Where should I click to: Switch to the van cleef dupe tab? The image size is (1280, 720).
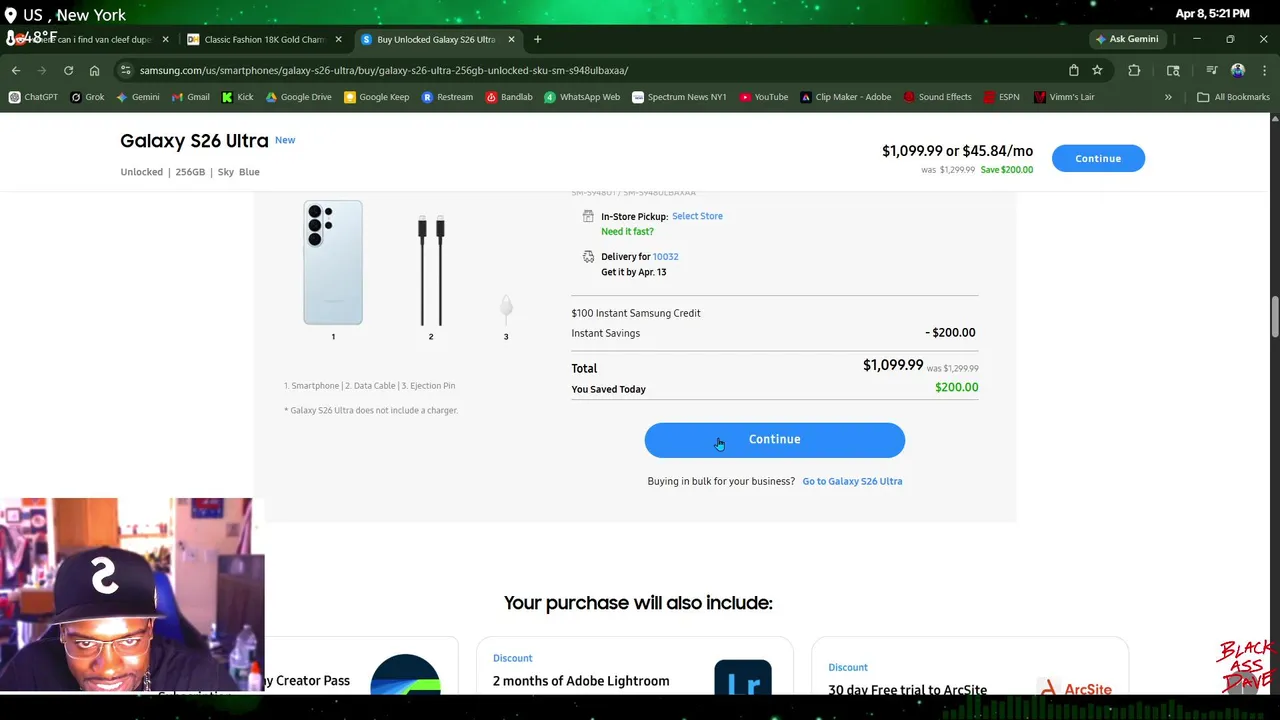coord(88,39)
